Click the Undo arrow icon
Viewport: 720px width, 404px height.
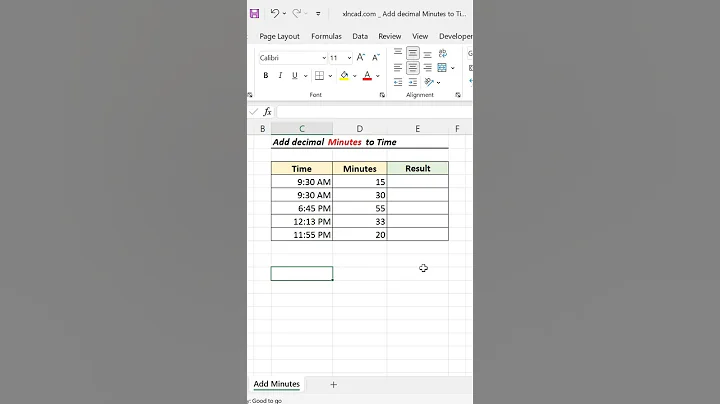point(274,13)
